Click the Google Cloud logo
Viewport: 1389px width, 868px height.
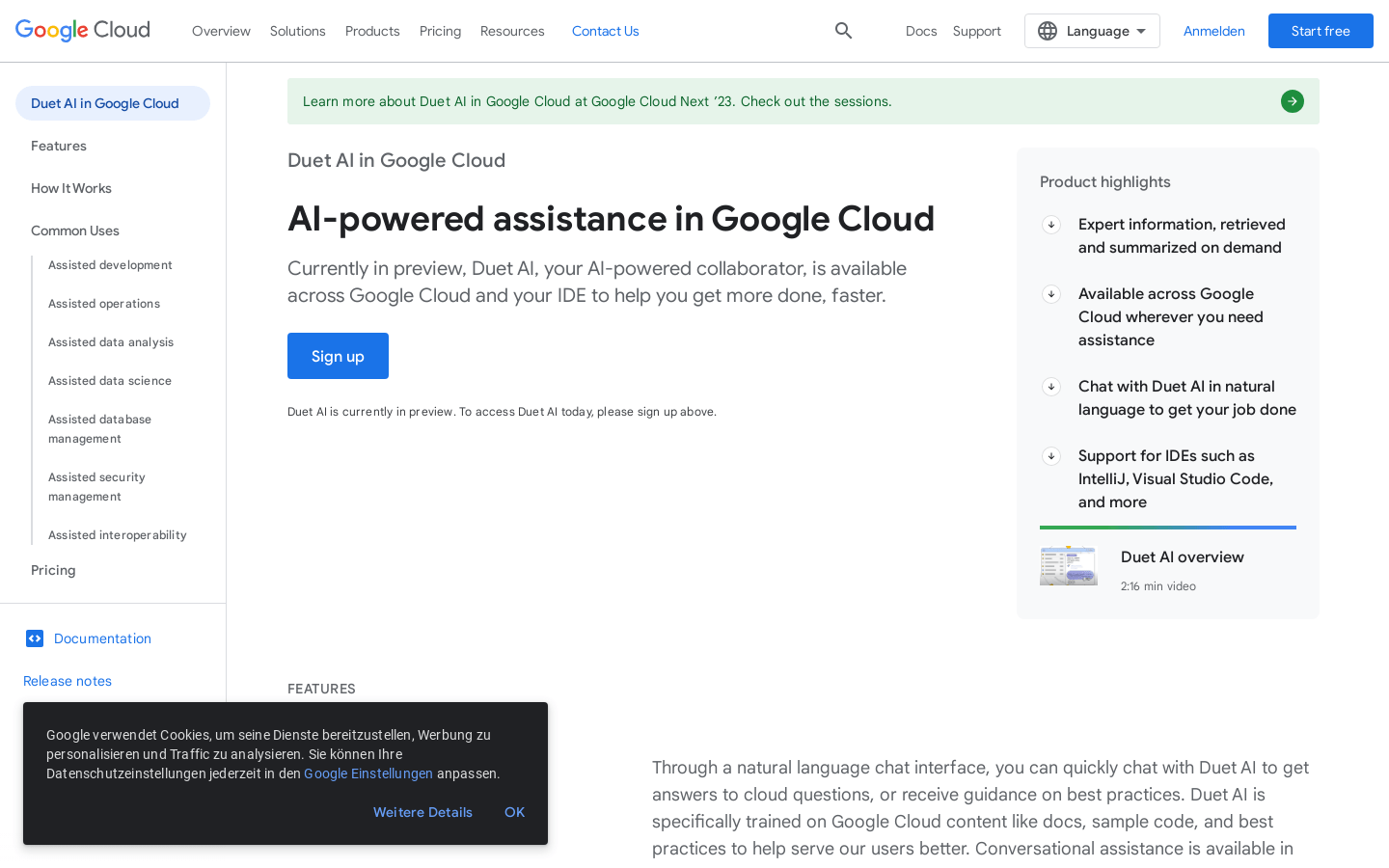click(82, 30)
